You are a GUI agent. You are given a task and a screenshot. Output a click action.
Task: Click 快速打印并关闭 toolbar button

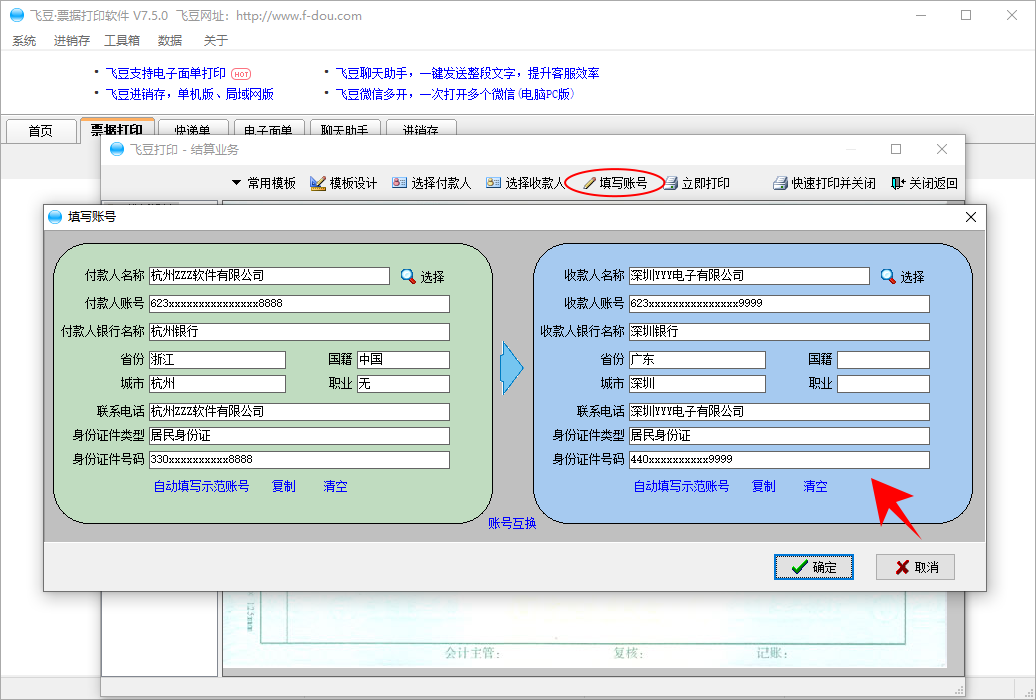tap(824, 183)
